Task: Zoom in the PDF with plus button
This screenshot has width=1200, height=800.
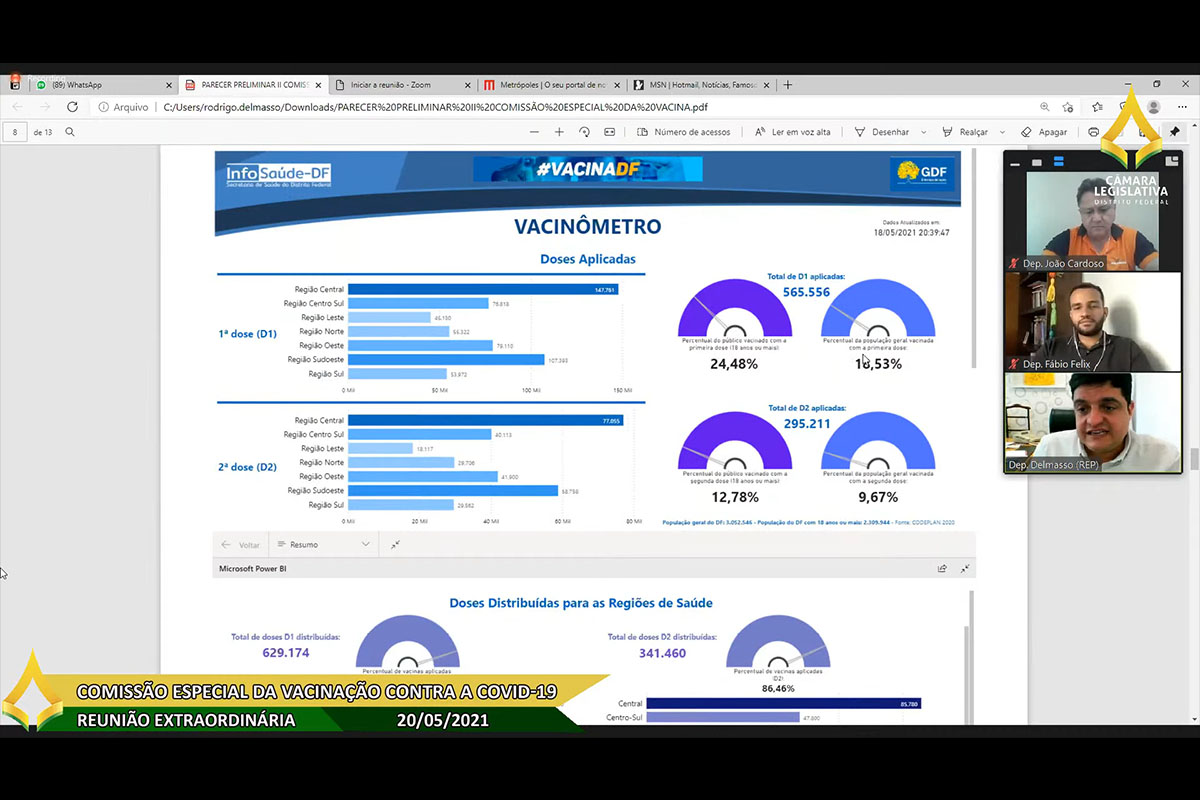Action: (559, 132)
